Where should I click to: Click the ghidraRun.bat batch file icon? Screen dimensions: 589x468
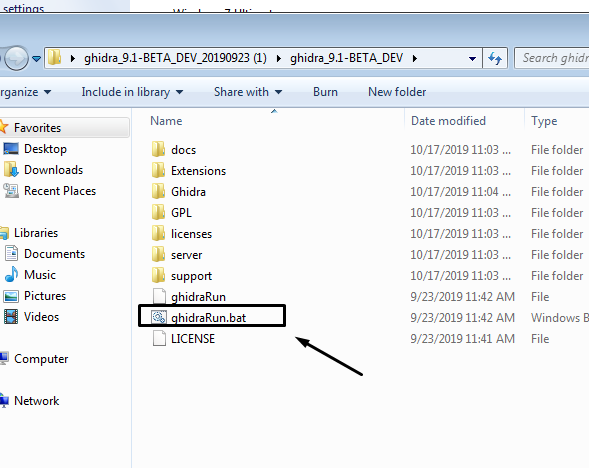(x=159, y=317)
